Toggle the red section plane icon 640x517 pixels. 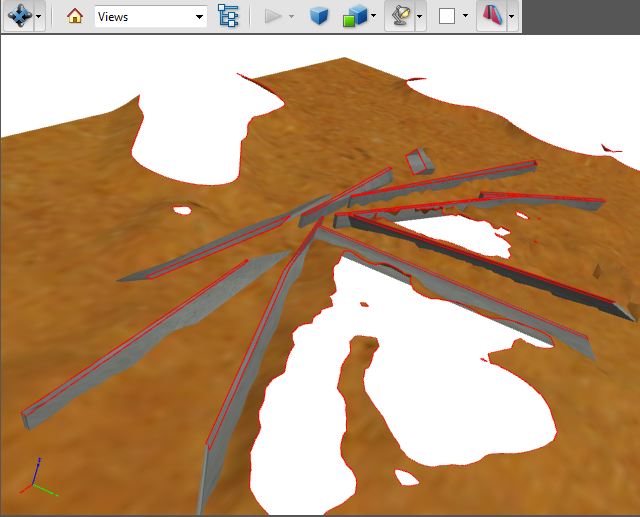click(x=492, y=16)
